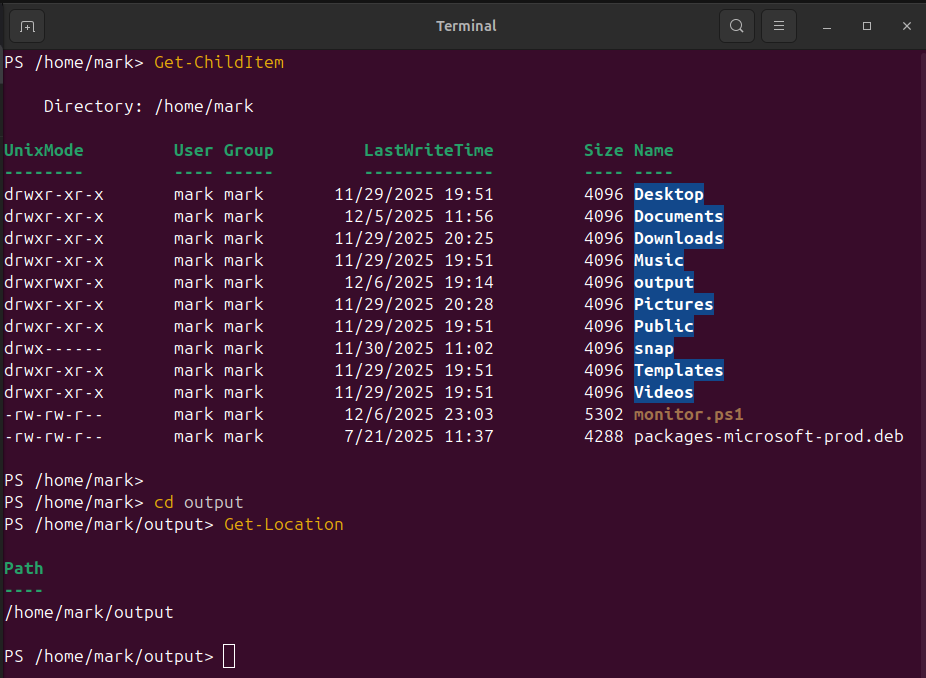Select the monitor.ps1 file name
The image size is (926, 678).
(x=688, y=414)
